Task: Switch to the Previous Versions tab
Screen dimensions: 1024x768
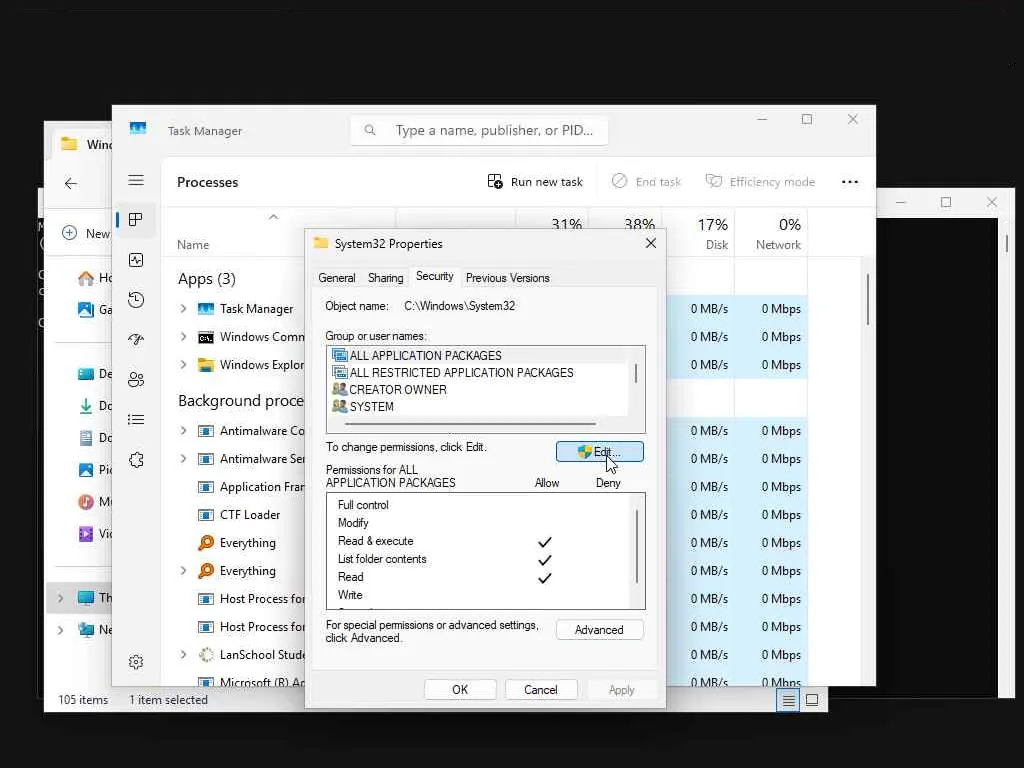Action: [x=507, y=278]
